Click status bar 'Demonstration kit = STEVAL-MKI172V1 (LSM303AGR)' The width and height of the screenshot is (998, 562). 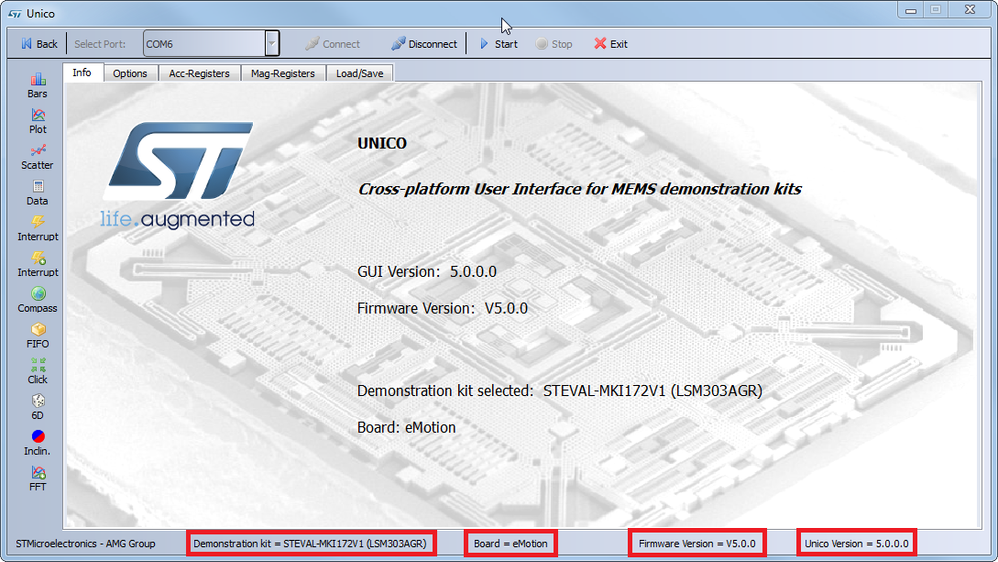pyautogui.click(x=310, y=544)
